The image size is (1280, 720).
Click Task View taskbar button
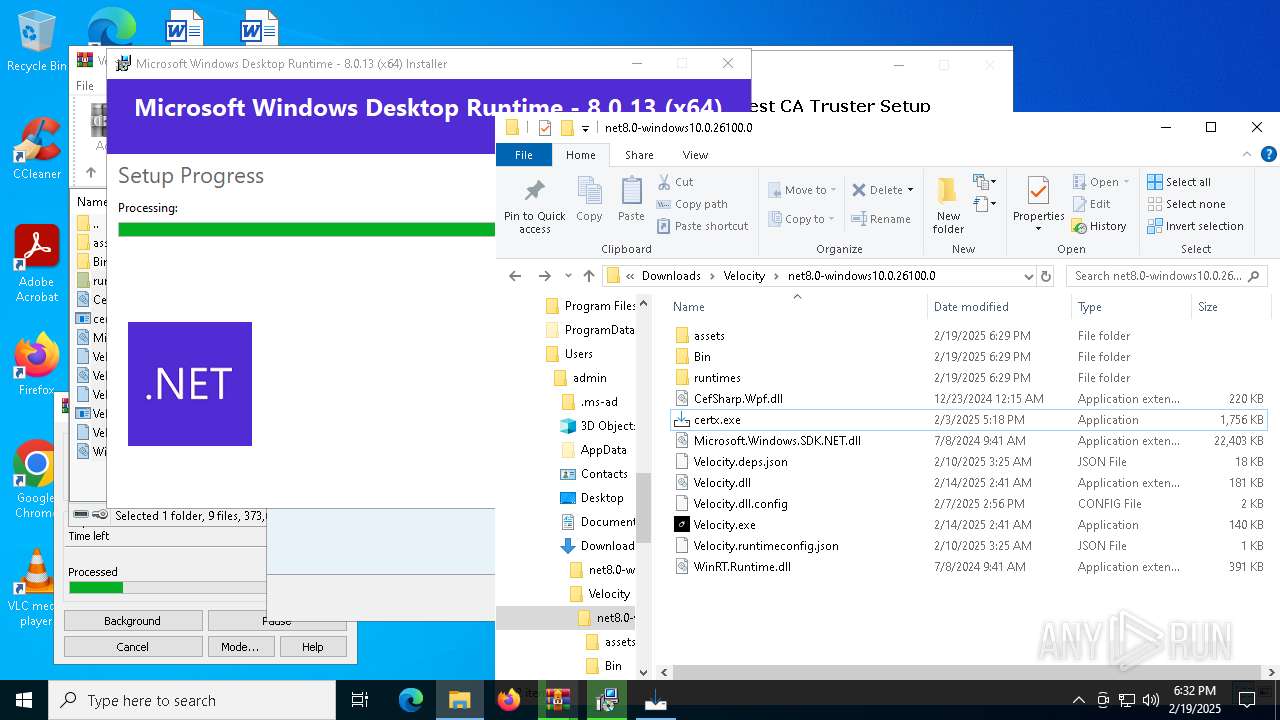pos(360,700)
